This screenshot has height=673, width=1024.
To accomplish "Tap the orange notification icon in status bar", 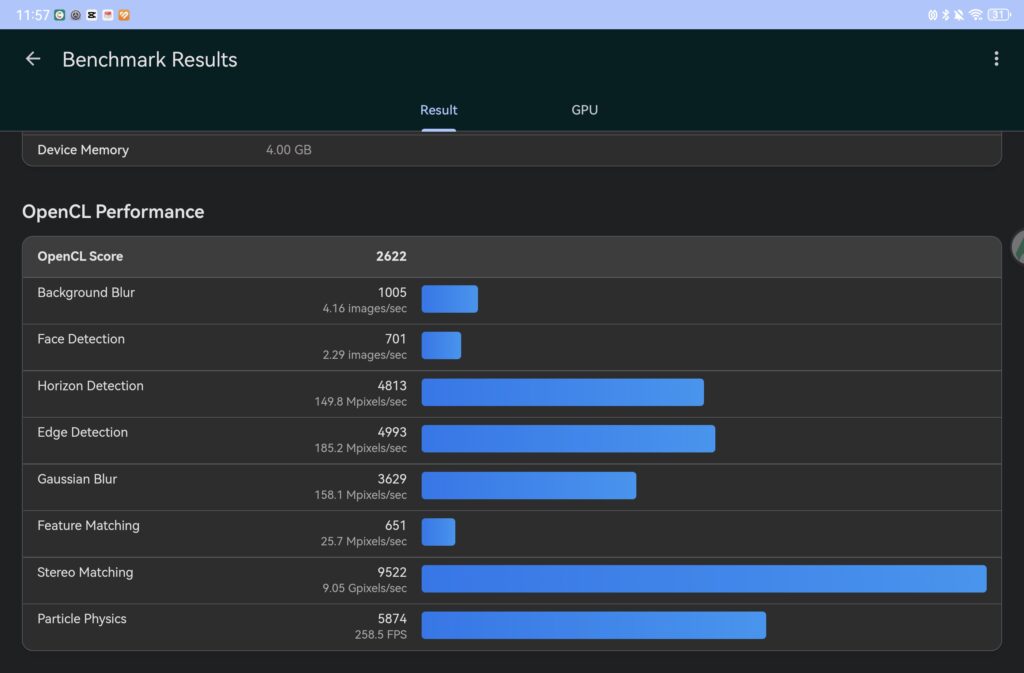I will (x=123, y=15).
